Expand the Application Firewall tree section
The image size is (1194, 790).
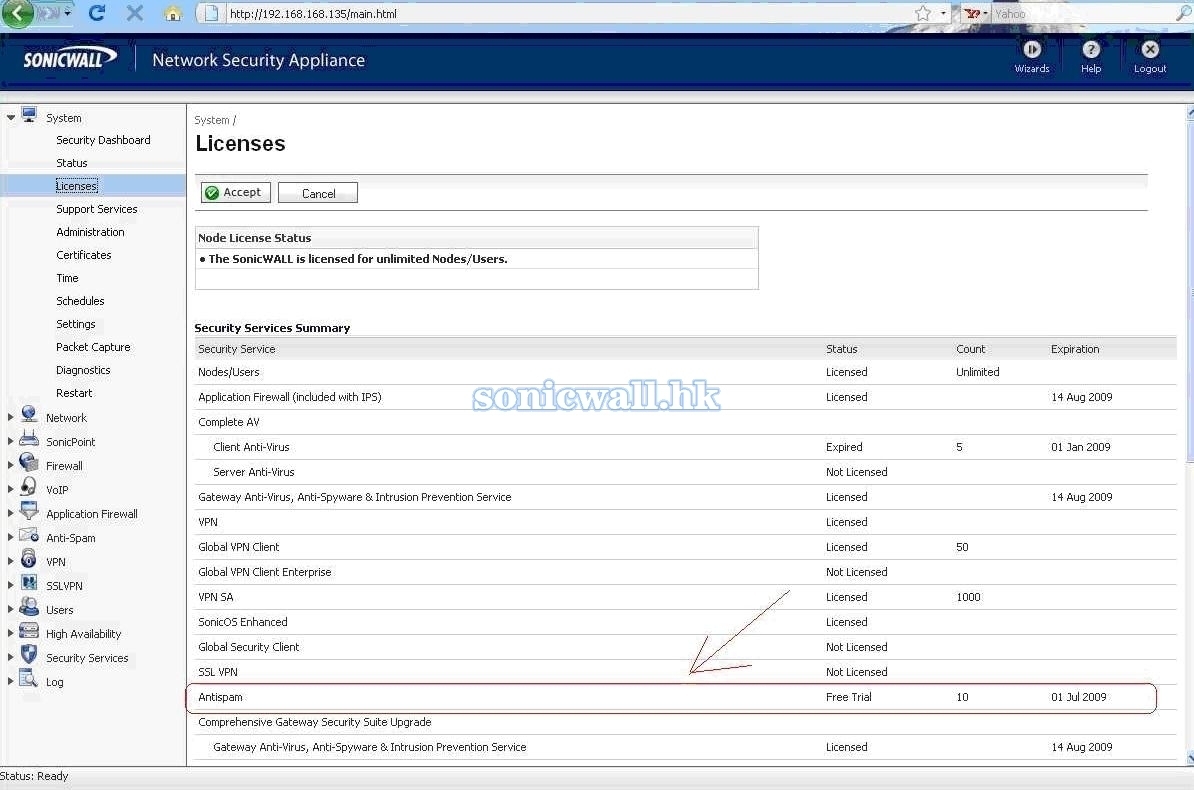[11, 513]
